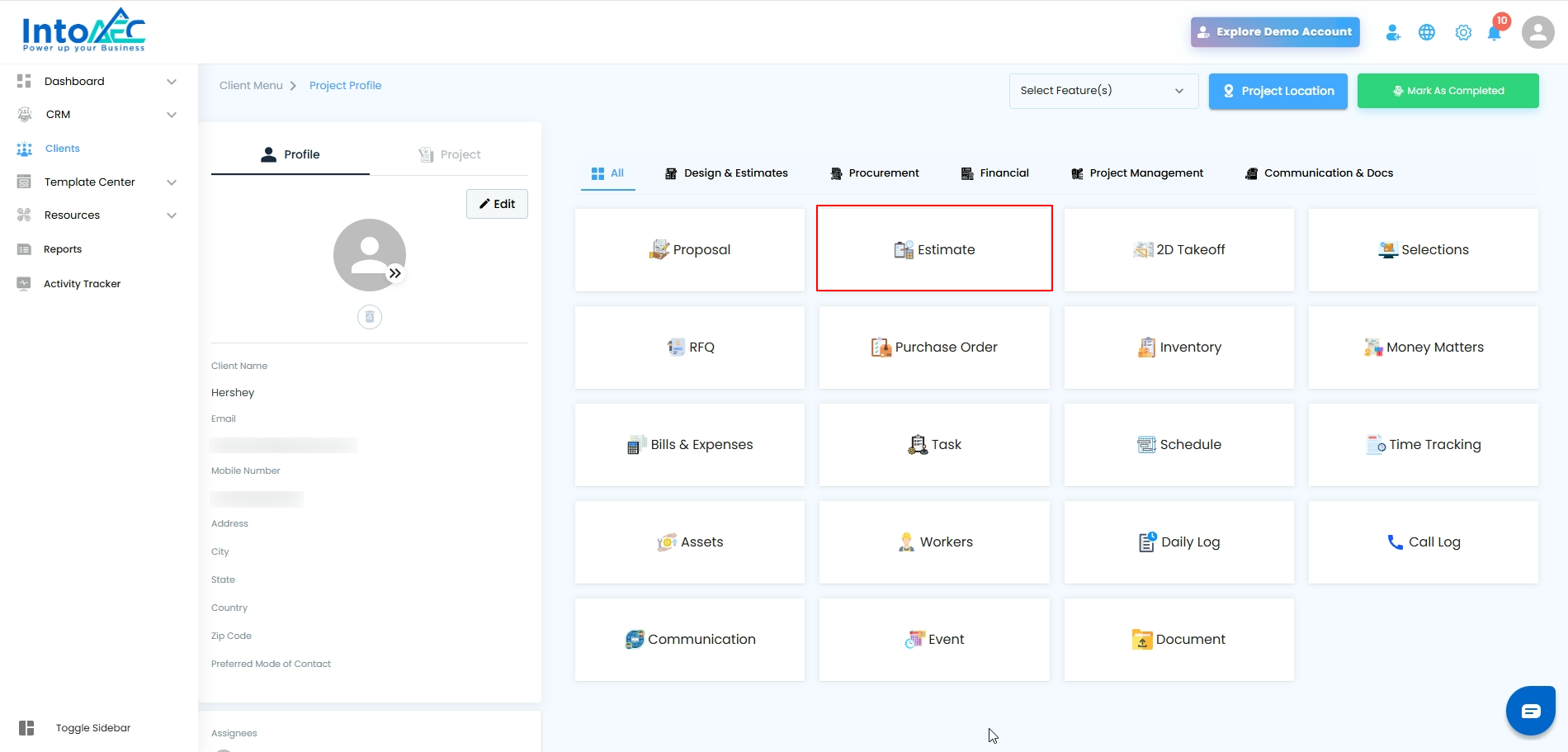Open the Call Log card
Screen dimensions: 1568x752
pyautogui.click(x=1424, y=542)
